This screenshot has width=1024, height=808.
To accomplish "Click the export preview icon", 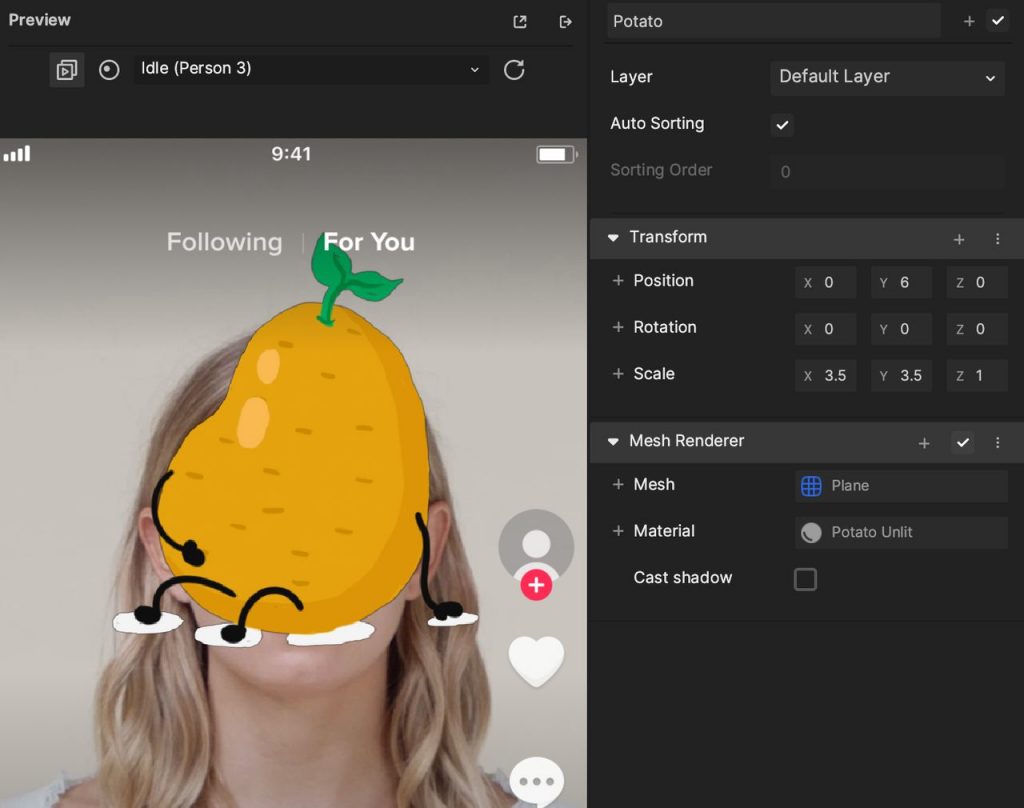I will pos(566,22).
